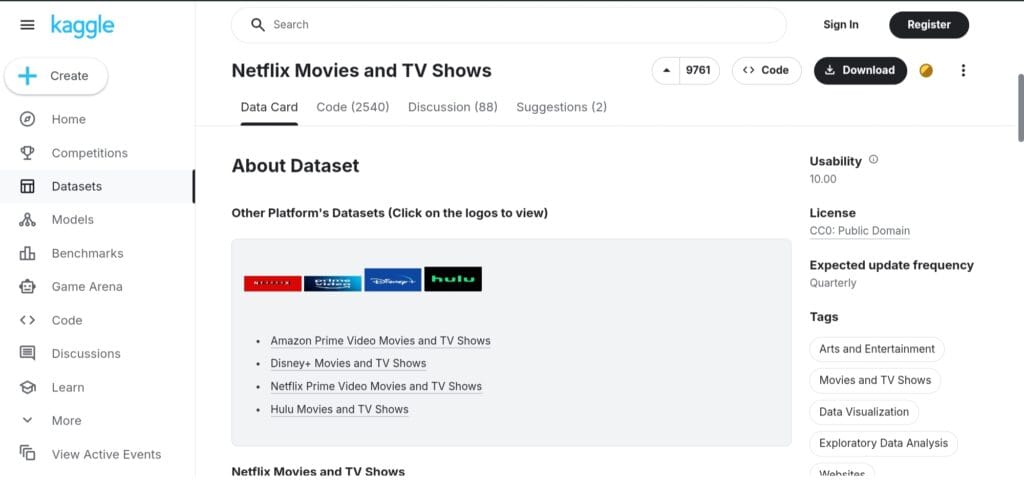Click the Create button

pos(56,76)
